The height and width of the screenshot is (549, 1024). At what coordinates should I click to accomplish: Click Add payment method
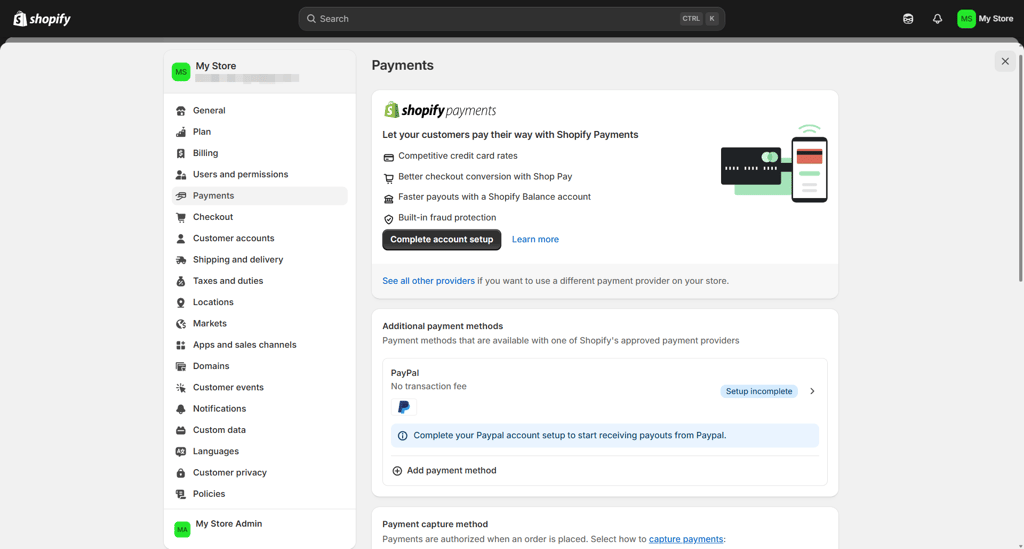tap(444, 471)
